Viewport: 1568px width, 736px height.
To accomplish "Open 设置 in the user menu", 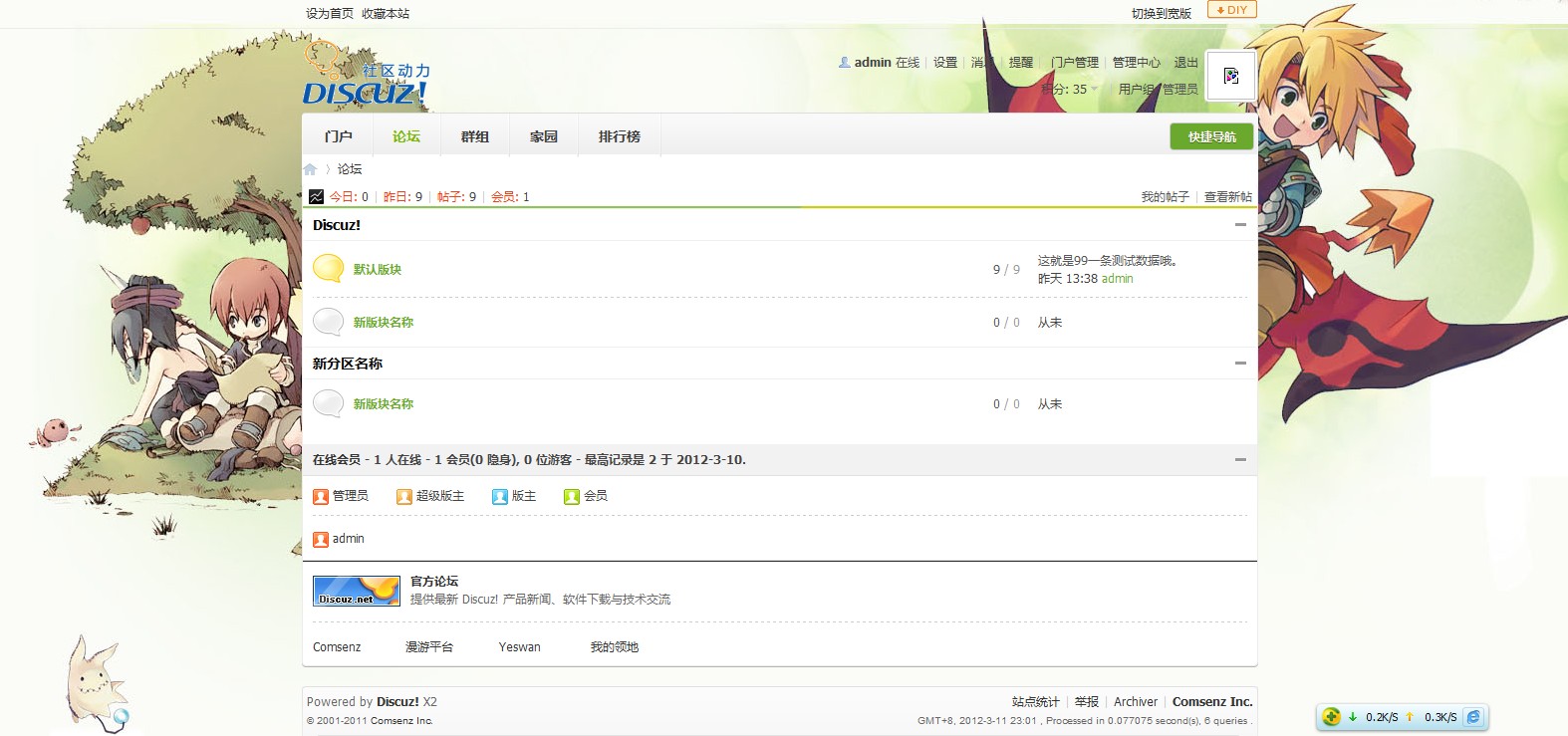I will click(945, 62).
